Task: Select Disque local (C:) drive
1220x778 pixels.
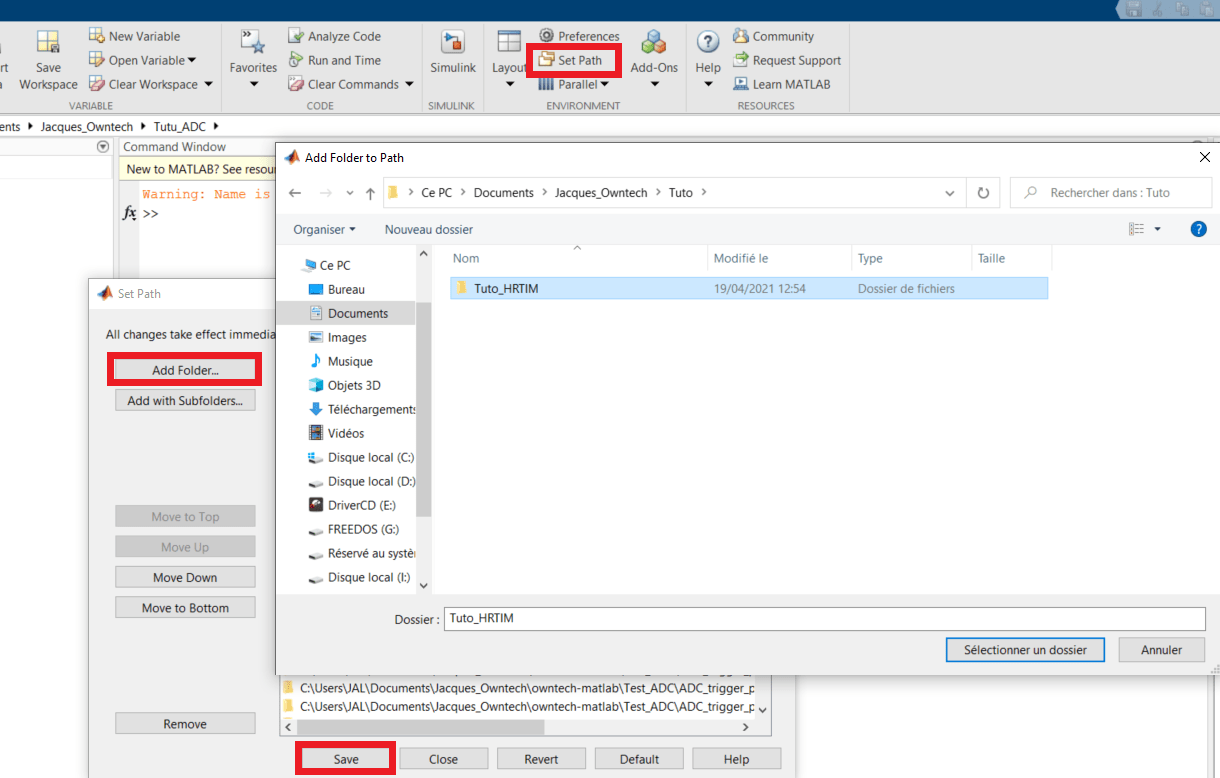Action: click(x=362, y=457)
